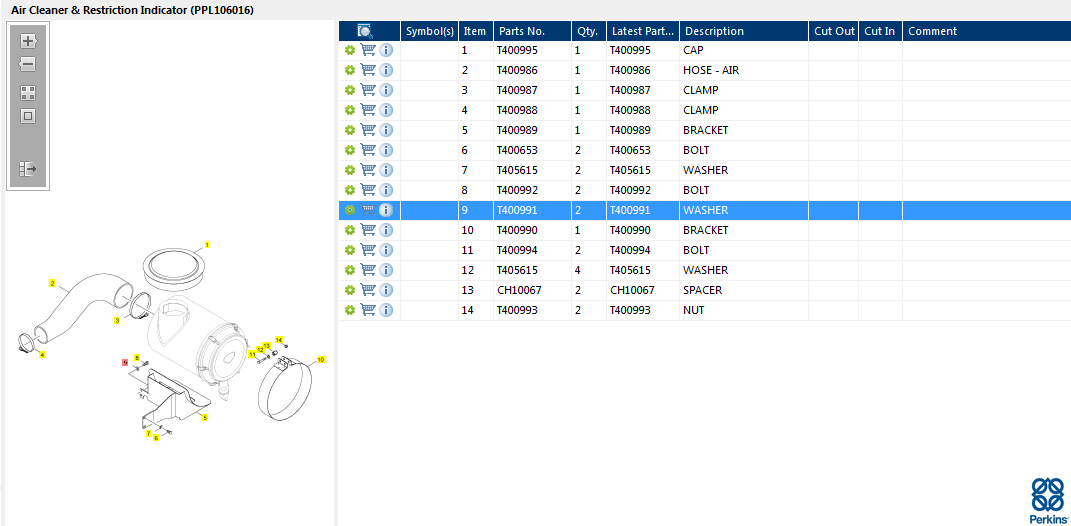Image resolution: width=1071 pixels, height=526 pixels.
Task: Click gear icon for item 3 CLAMP
Action: pyautogui.click(x=350, y=90)
